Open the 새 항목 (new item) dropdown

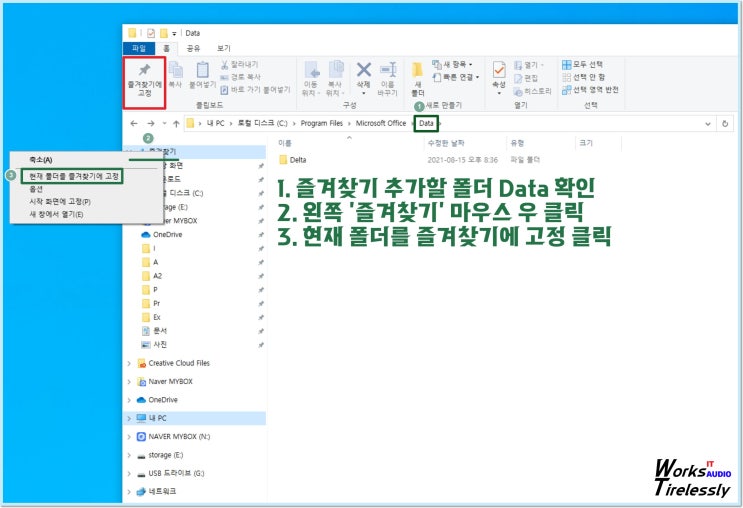pos(453,64)
